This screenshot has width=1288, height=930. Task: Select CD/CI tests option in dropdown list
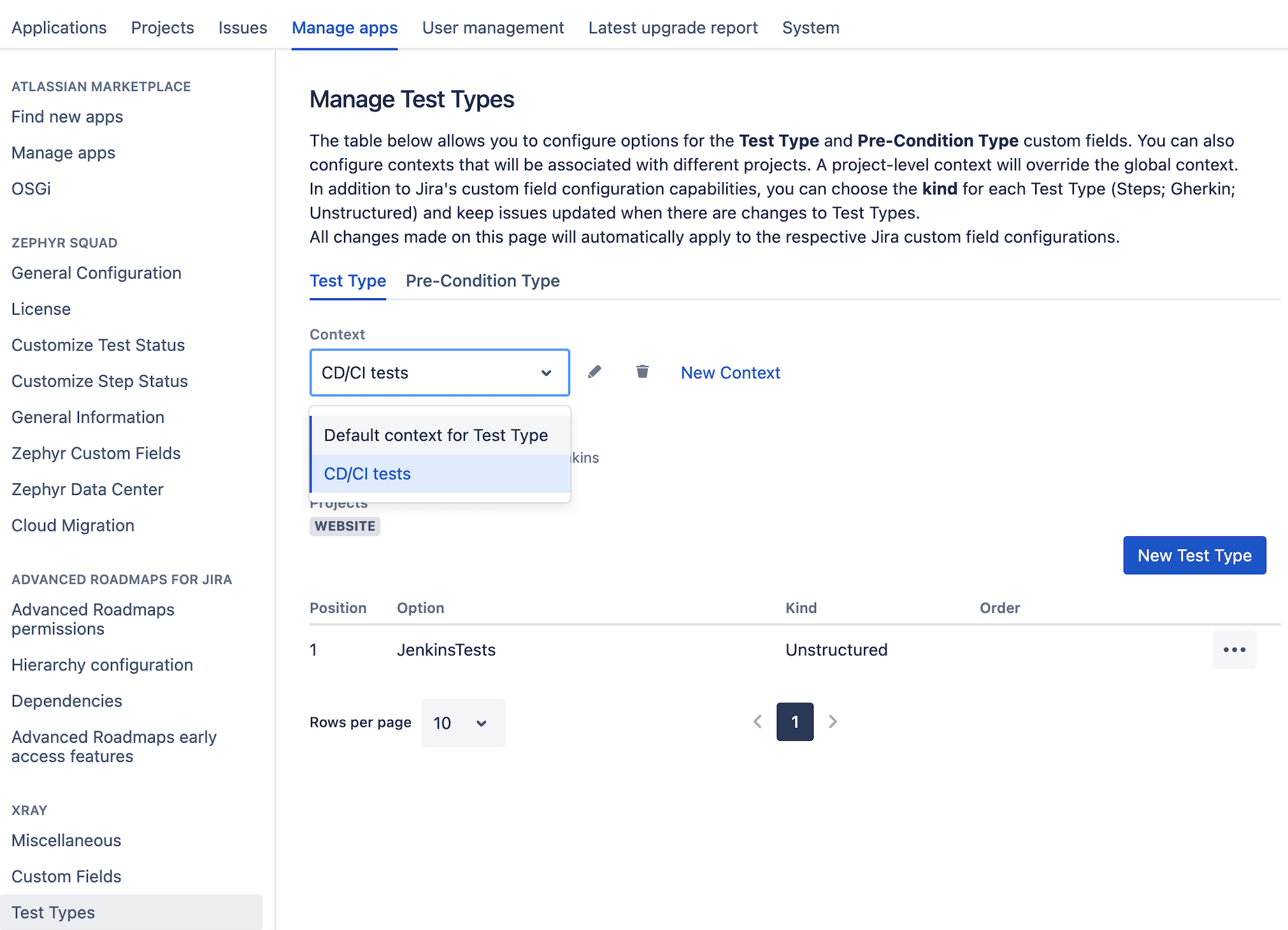click(440, 474)
